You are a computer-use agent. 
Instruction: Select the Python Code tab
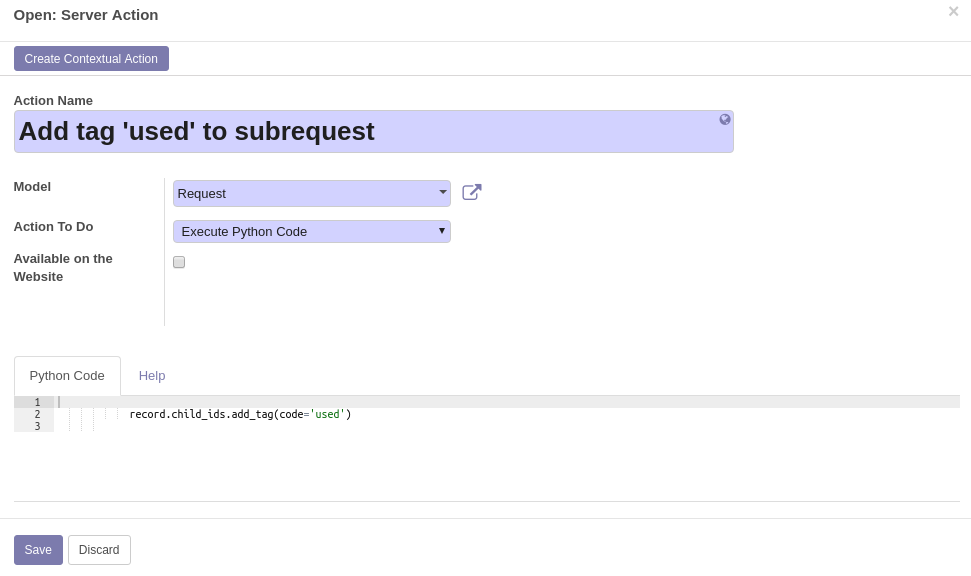pyautogui.click(x=67, y=376)
